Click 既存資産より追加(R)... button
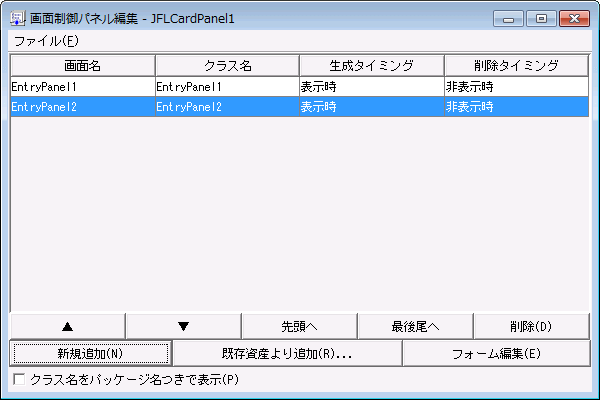Image resolution: width=600 pixels, height=400 pixels. (x=287, y=353)
